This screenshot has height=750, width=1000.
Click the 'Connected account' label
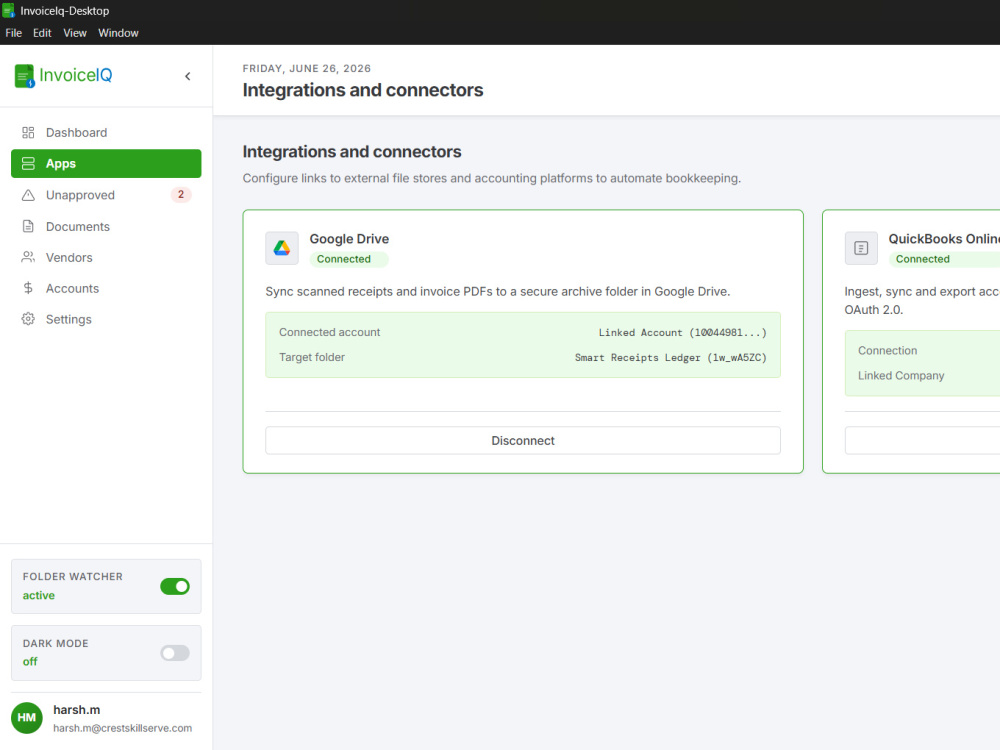(329, 332)
